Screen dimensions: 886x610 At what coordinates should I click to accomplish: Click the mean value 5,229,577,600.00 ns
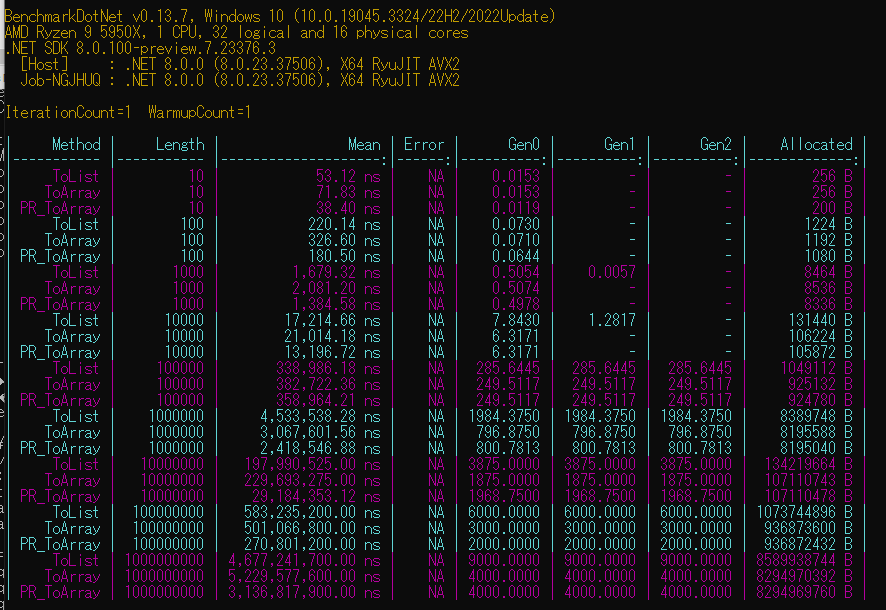(x=305, y=577)
